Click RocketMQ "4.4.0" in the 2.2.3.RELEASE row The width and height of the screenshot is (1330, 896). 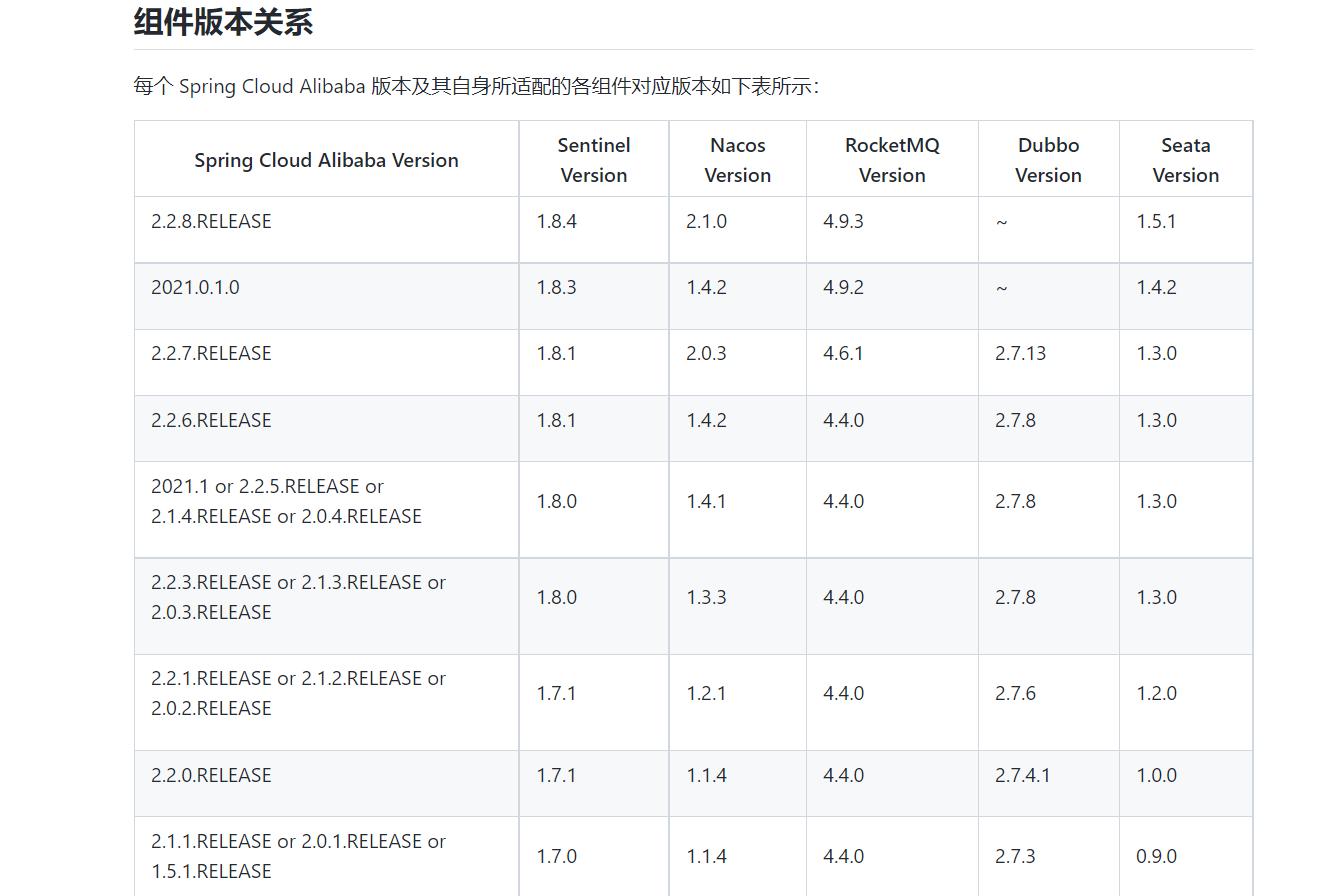tap(843, 597)
